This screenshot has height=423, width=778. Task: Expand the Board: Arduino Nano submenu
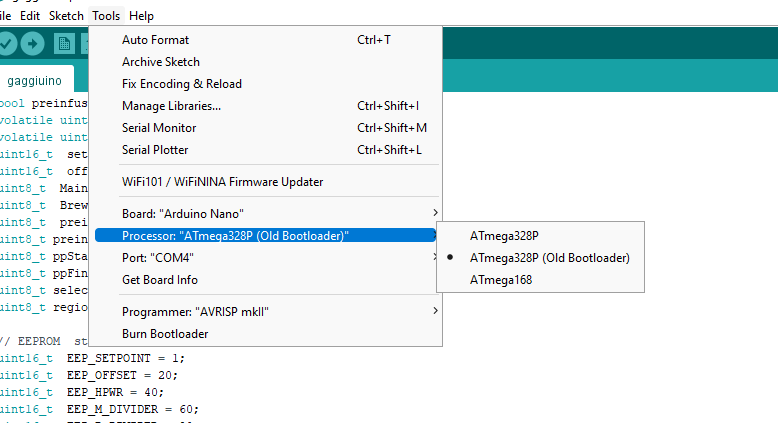[266, 214]
